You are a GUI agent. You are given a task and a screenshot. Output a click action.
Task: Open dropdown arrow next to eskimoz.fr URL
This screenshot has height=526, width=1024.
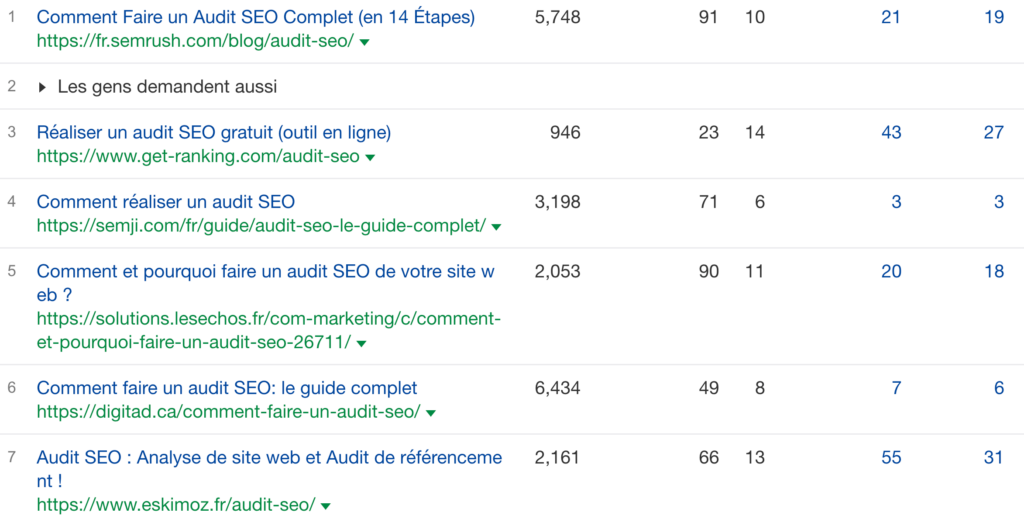click(325, 506)
